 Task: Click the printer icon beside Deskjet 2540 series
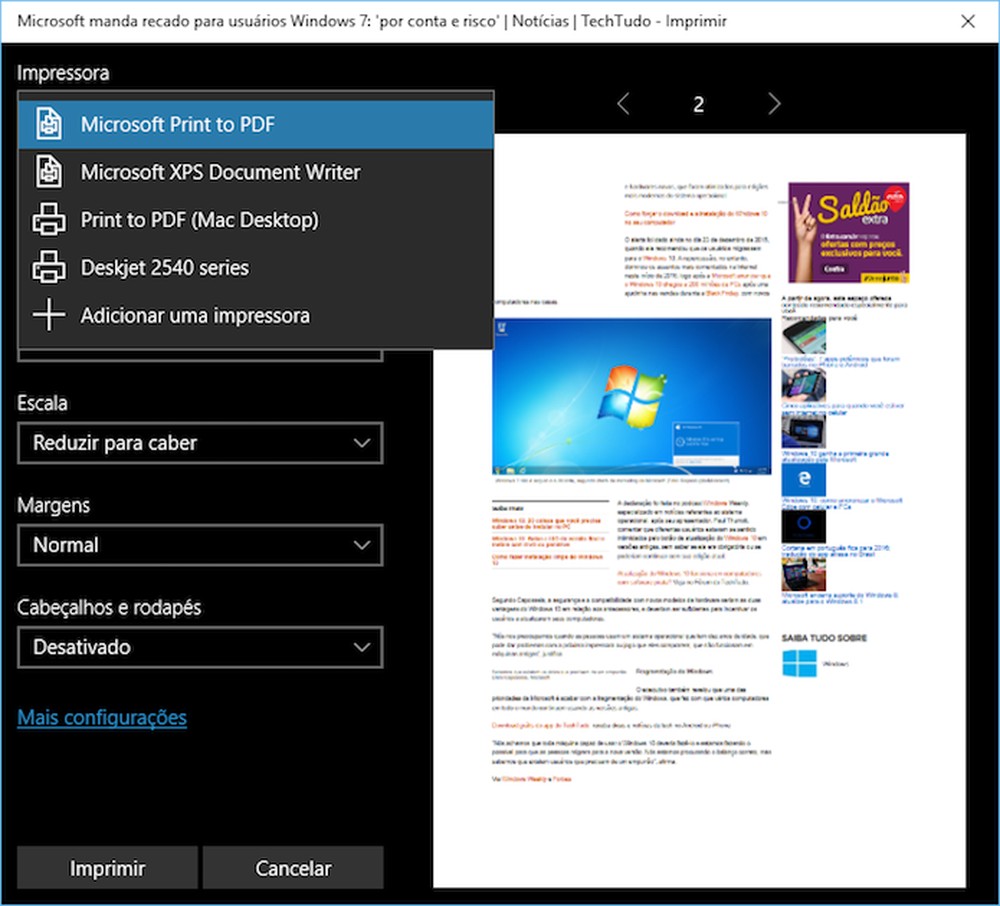(48, 267)
